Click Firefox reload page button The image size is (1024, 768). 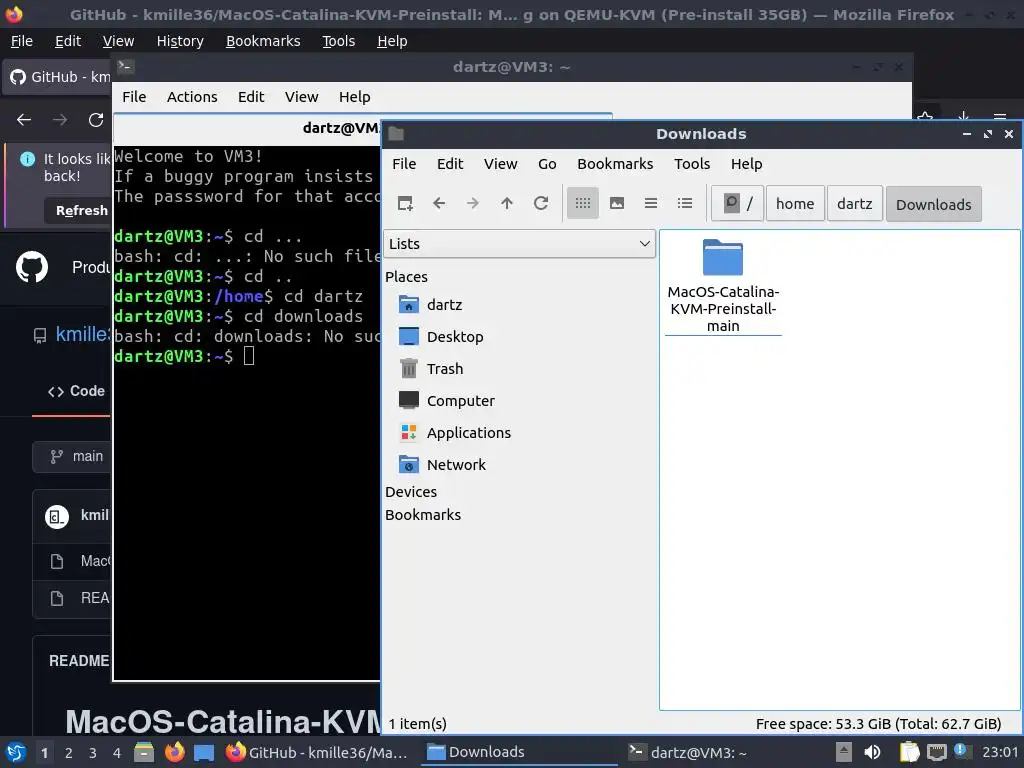point(96,120)
